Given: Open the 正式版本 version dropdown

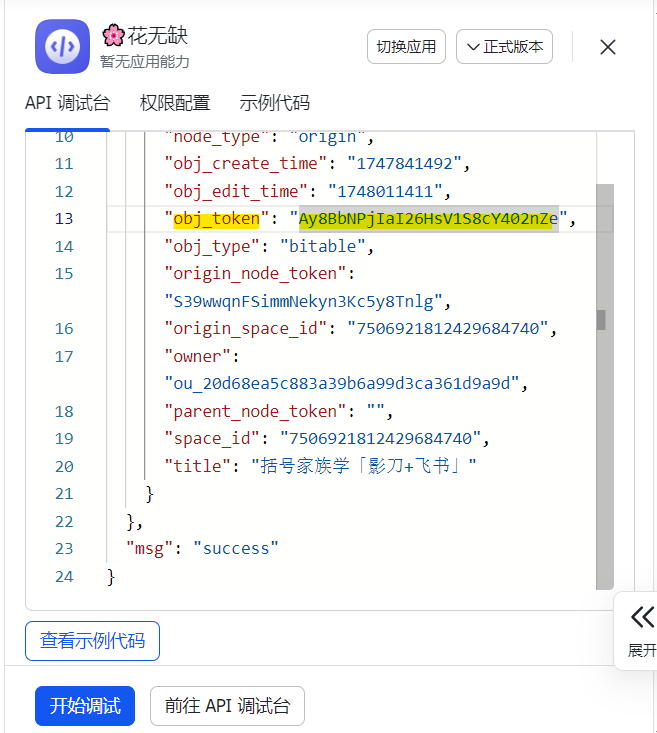Looking at the screenshot, I should [x=504, y=47].
